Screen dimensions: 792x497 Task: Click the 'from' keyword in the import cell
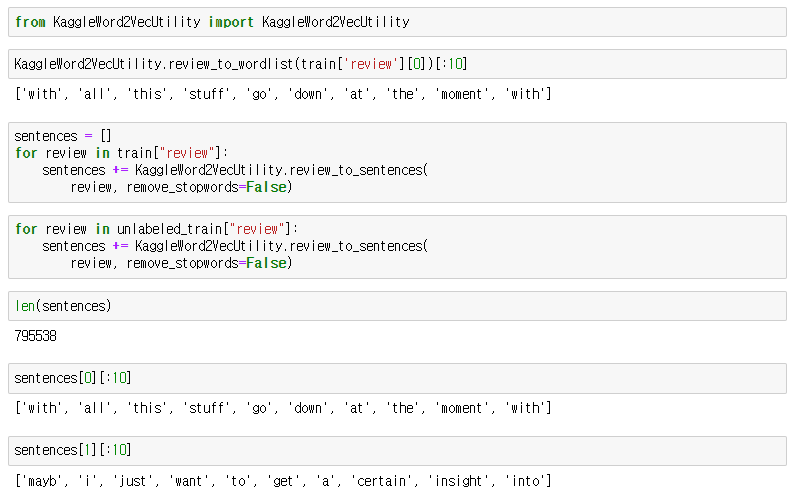30,22
